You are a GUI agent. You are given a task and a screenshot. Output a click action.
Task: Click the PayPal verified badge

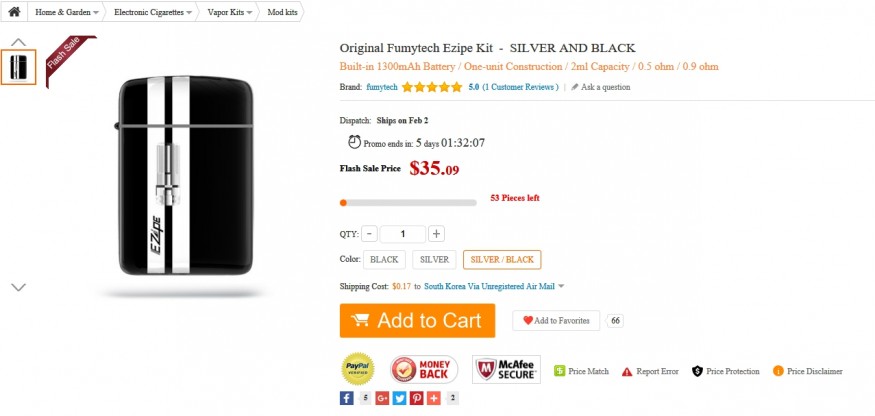tap(358, 369)
